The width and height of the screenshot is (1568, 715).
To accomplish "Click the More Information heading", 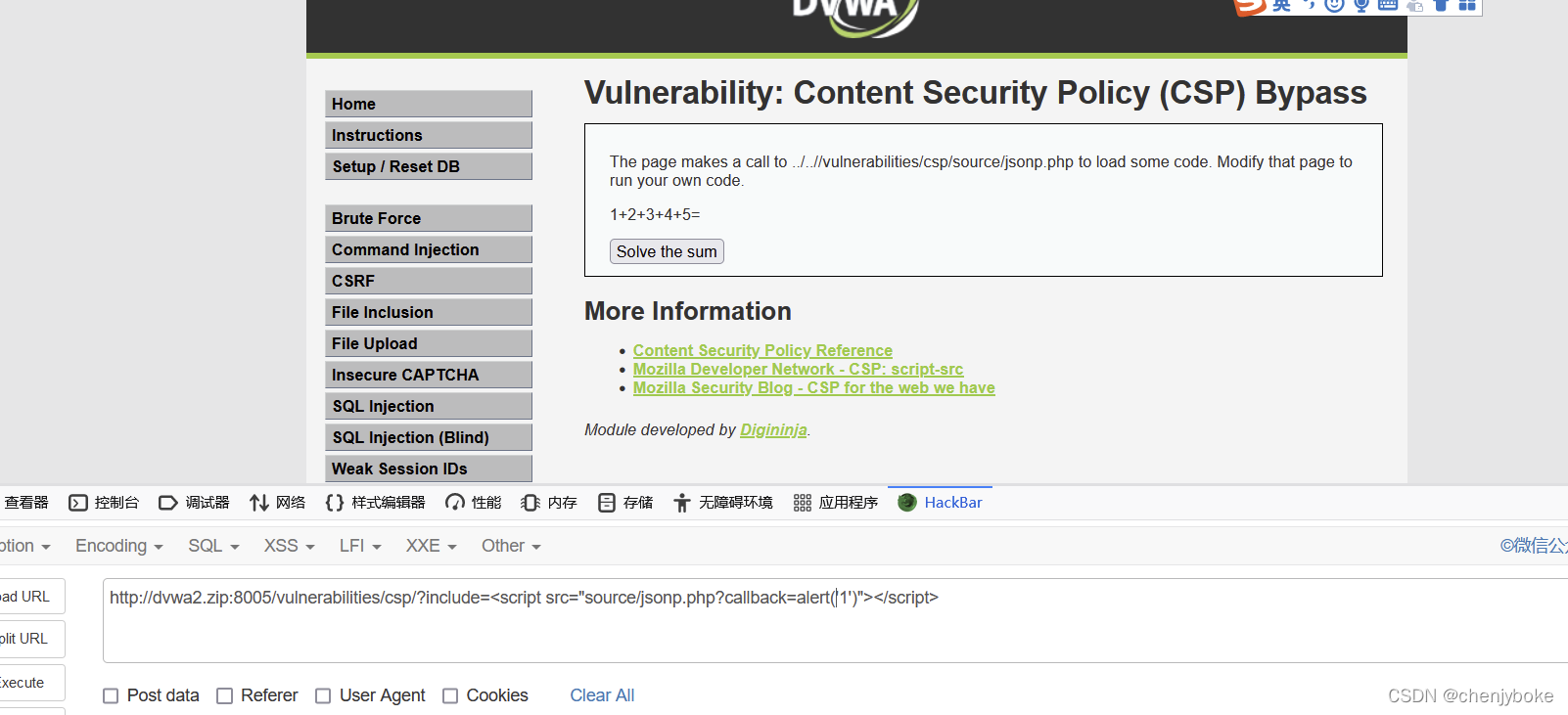I will click(688, 311).
